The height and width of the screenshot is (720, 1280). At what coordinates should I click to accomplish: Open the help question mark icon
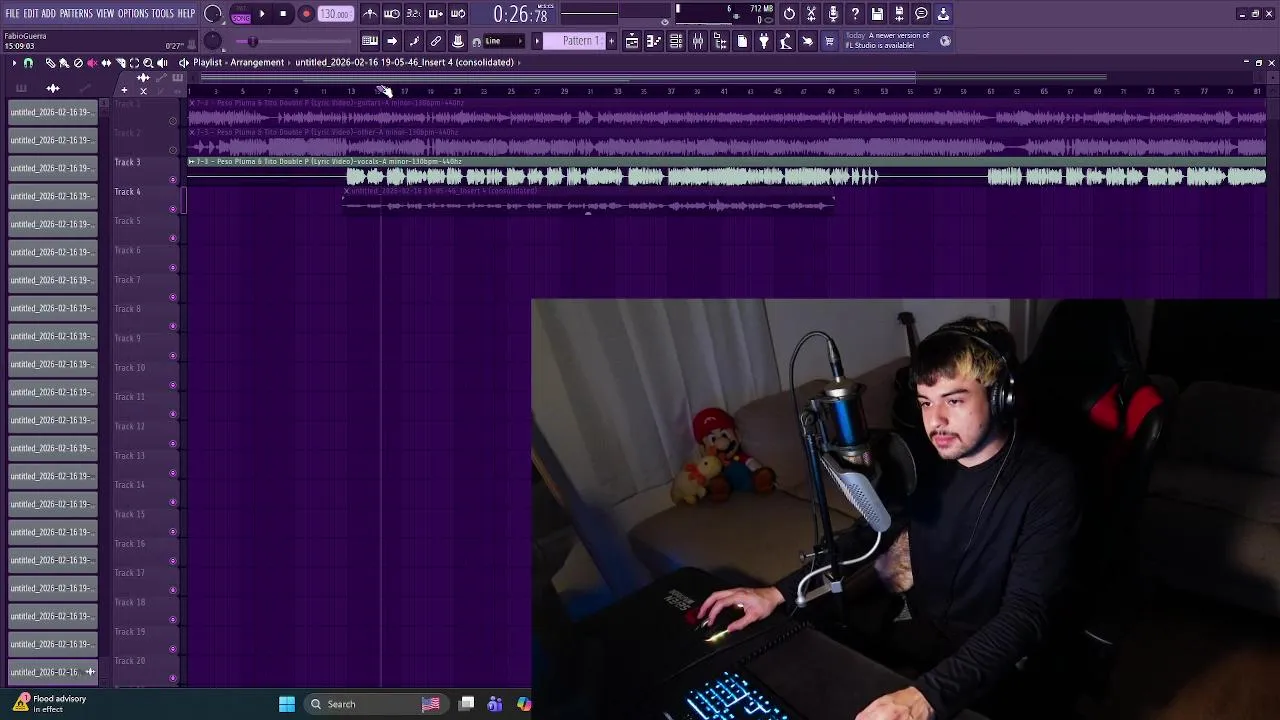point(855,14)
